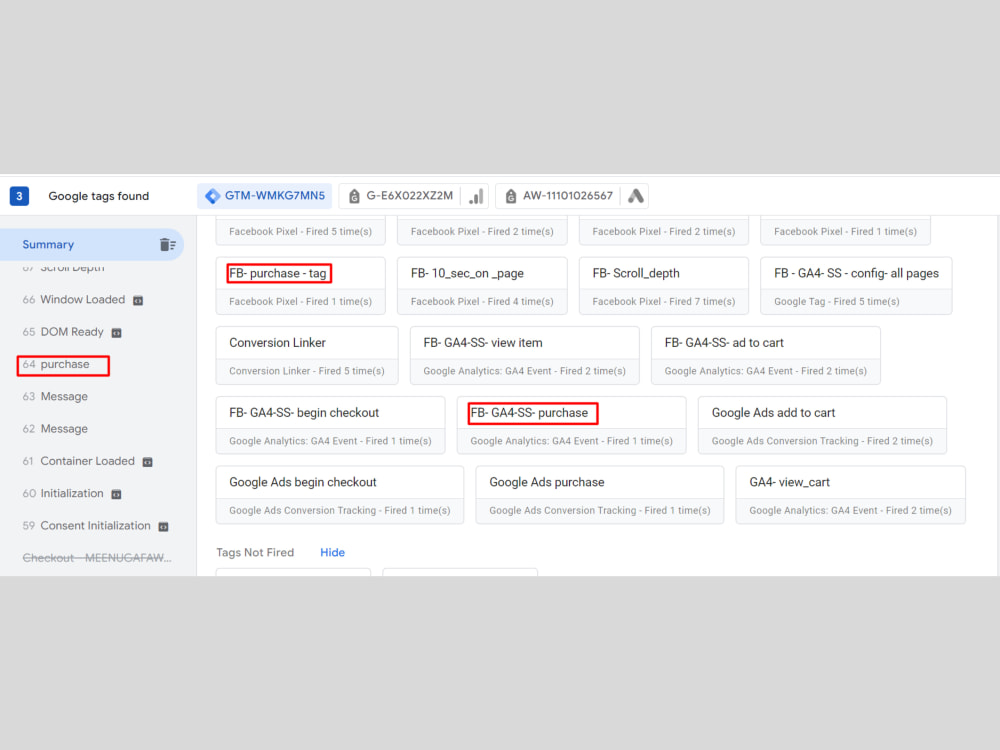Select the '64 purchase' event in the sidebar

coord(62,364)
